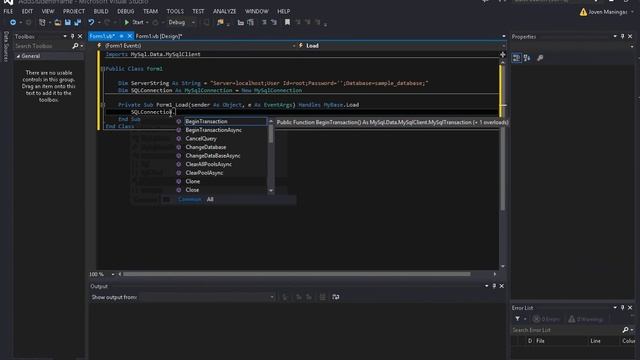Open the Show output from dropdown
Image resolution: width=640 pixels, height=360 pixels.
207,297
